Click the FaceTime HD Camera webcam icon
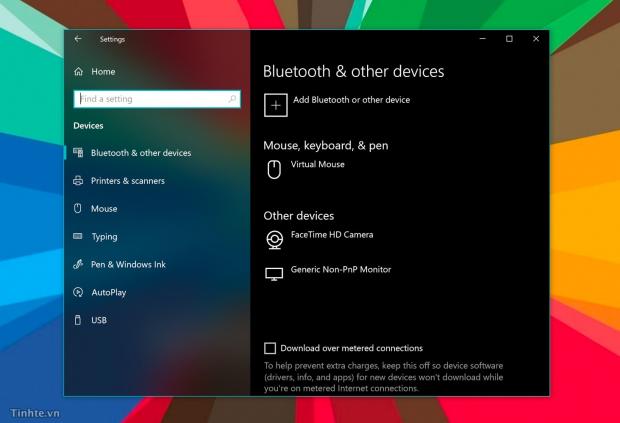The image size is (620, 423). click(274, 239)
